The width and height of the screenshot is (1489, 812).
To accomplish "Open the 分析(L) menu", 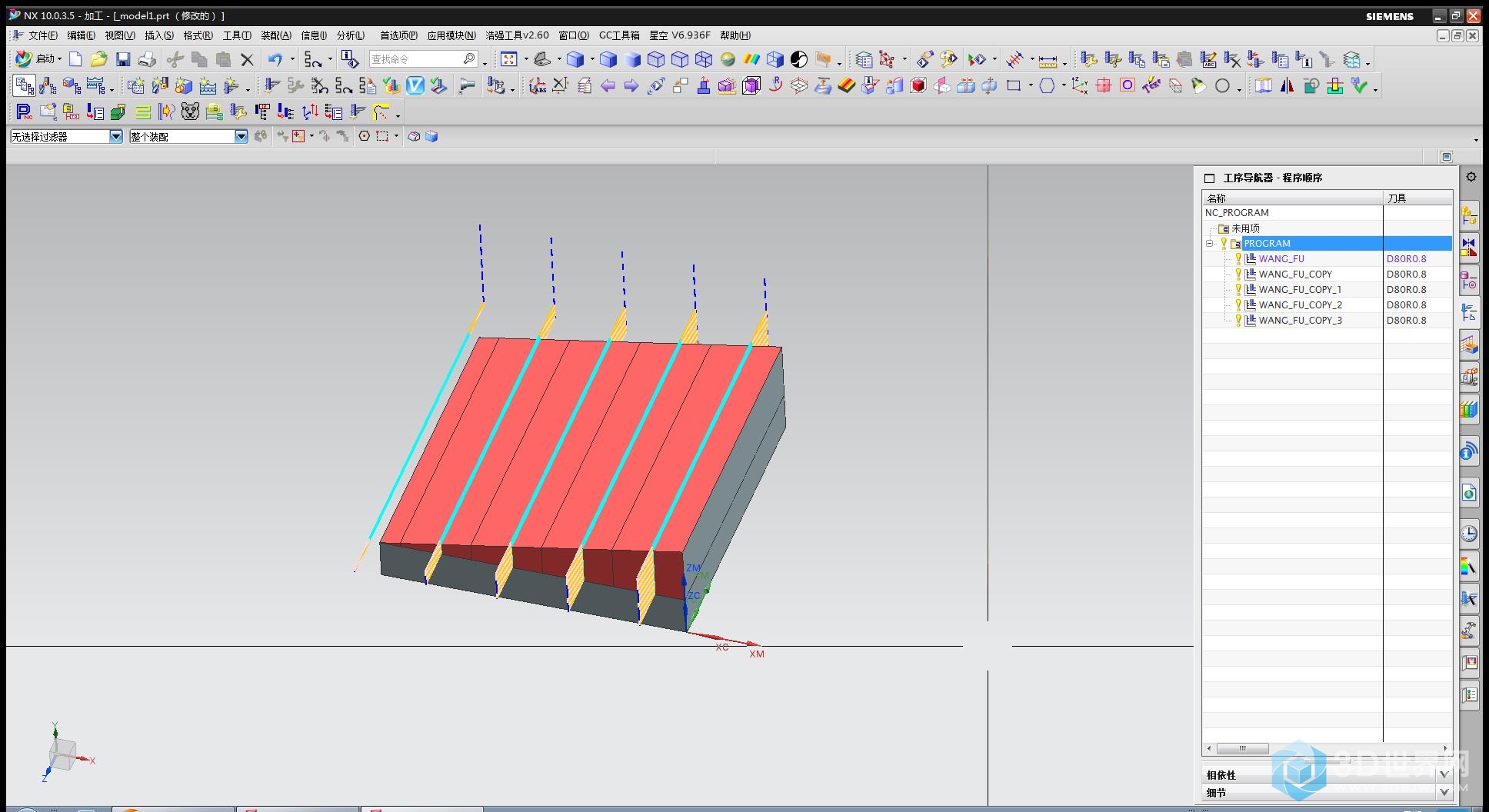I will tap(351, 35).
